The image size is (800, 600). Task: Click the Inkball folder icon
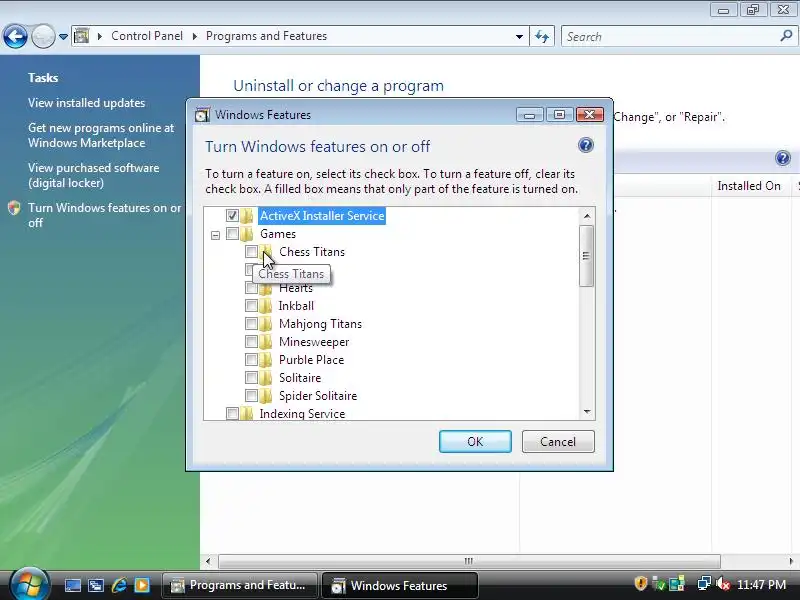266,306
